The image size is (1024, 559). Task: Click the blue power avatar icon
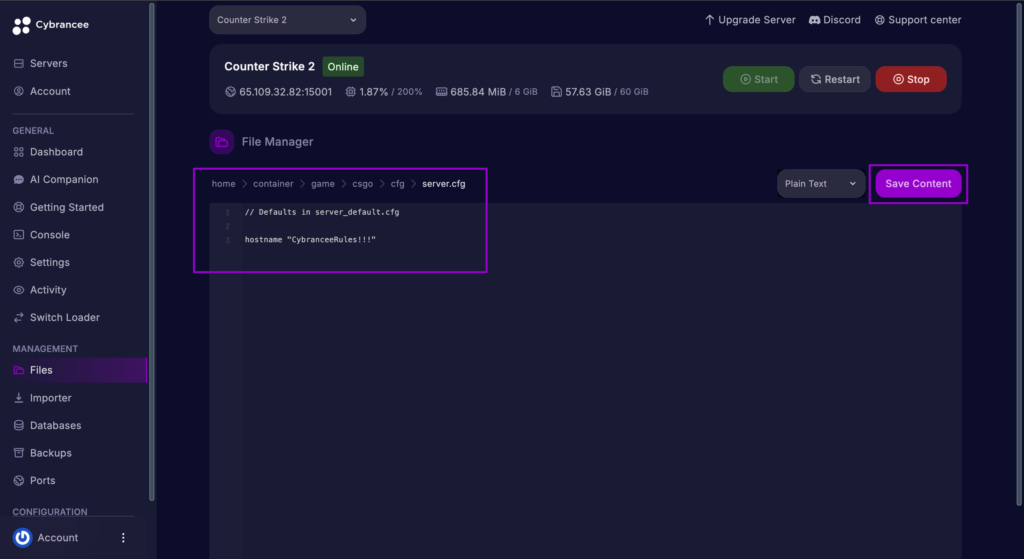click(23, 537)
